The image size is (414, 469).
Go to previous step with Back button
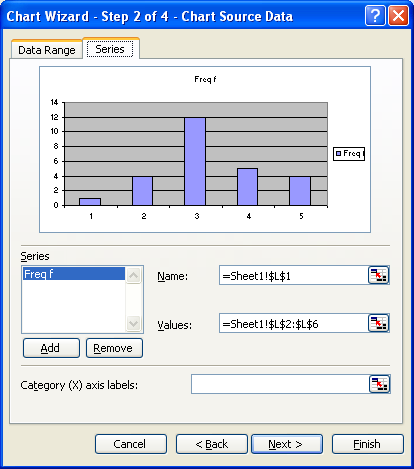click(212, 444)
